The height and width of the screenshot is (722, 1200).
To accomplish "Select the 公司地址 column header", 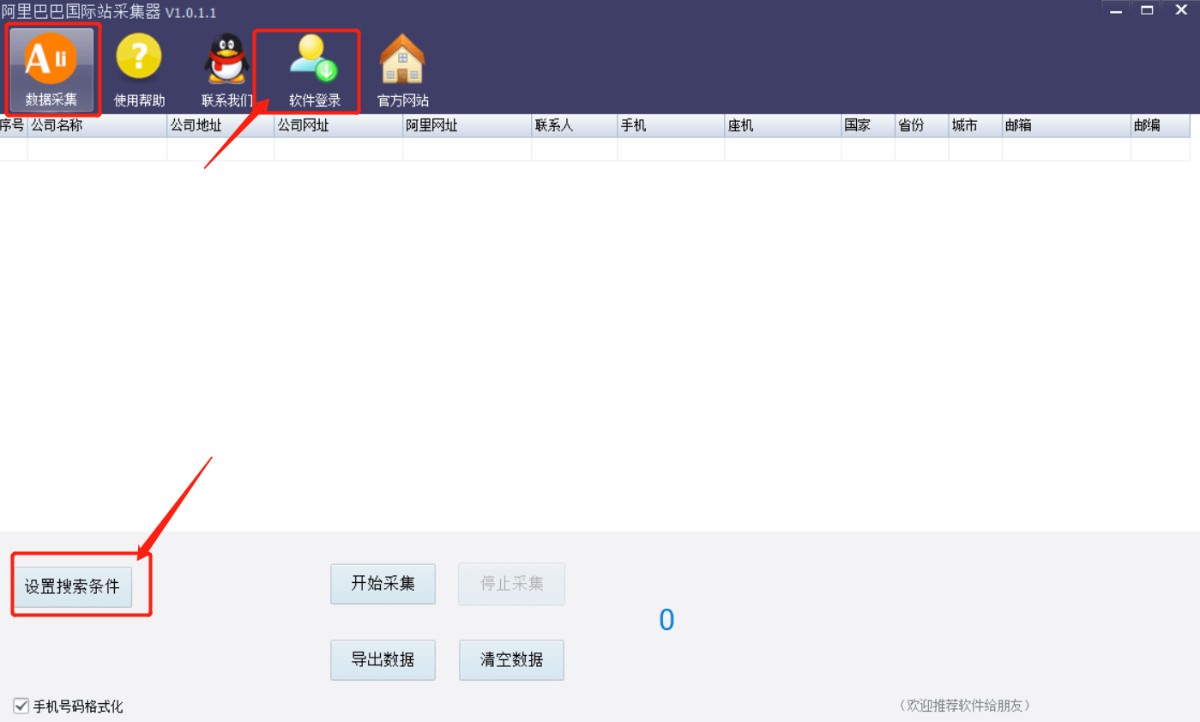I will point(220,126).
